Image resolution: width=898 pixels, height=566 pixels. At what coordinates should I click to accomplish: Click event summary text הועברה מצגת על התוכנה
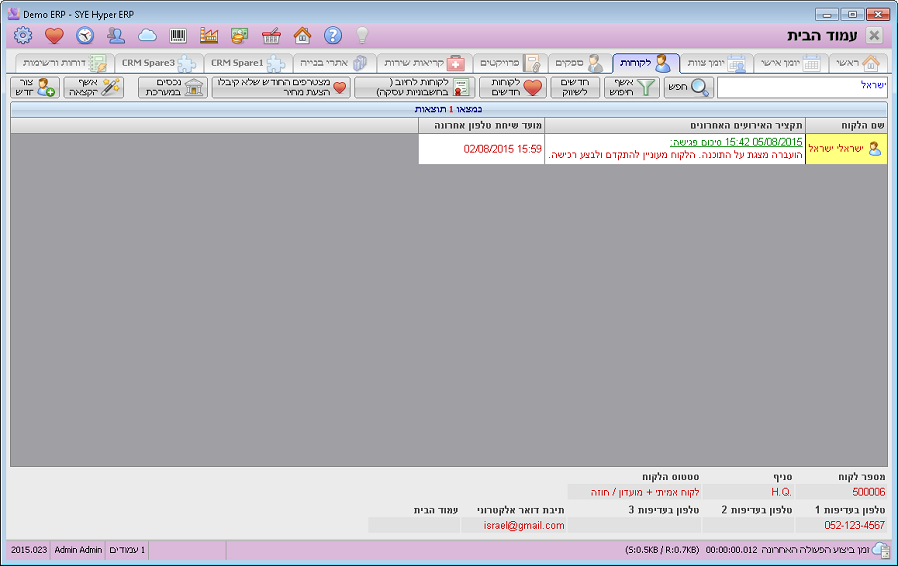coord(676,155)
